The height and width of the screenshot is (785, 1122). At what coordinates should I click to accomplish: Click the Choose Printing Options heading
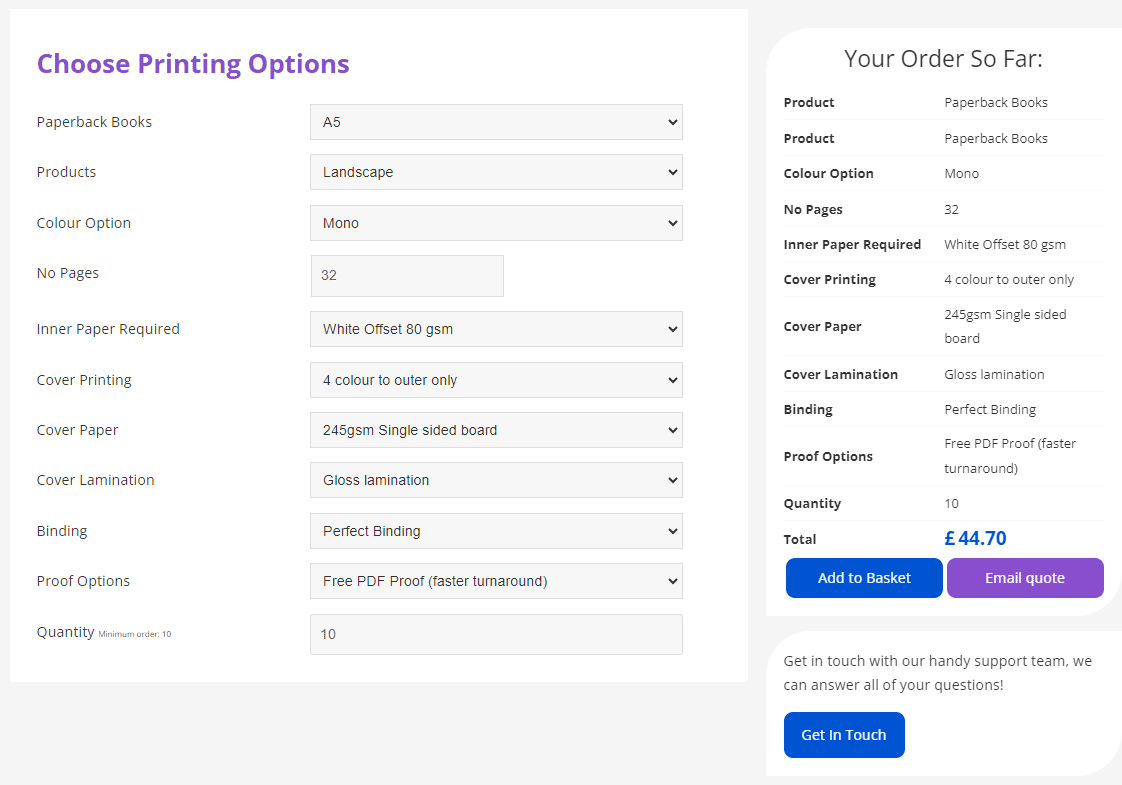pyautogui.click(x=193, y=64)
